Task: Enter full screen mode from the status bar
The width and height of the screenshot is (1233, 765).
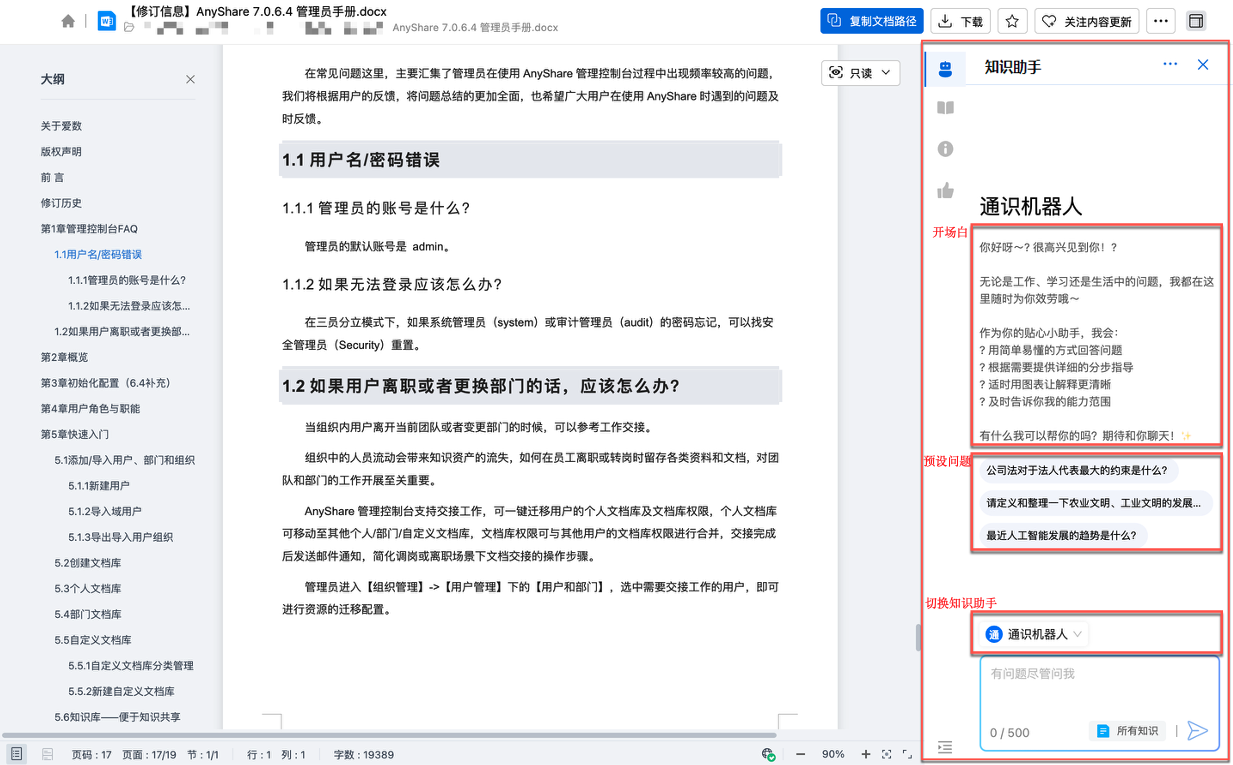Action: [x=907, y=754]
